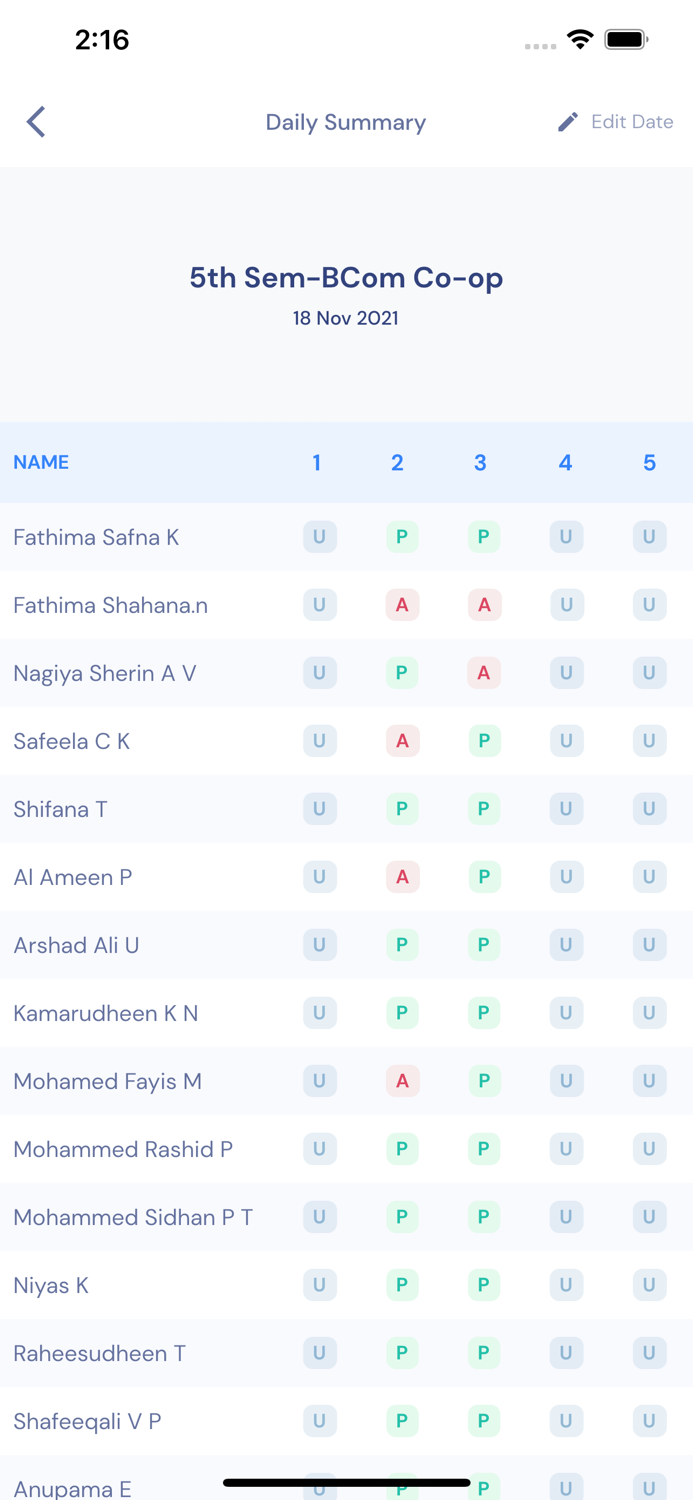Select period column header 3
The width and height of the screenshot is (693, 1500).
pos(480,462)
